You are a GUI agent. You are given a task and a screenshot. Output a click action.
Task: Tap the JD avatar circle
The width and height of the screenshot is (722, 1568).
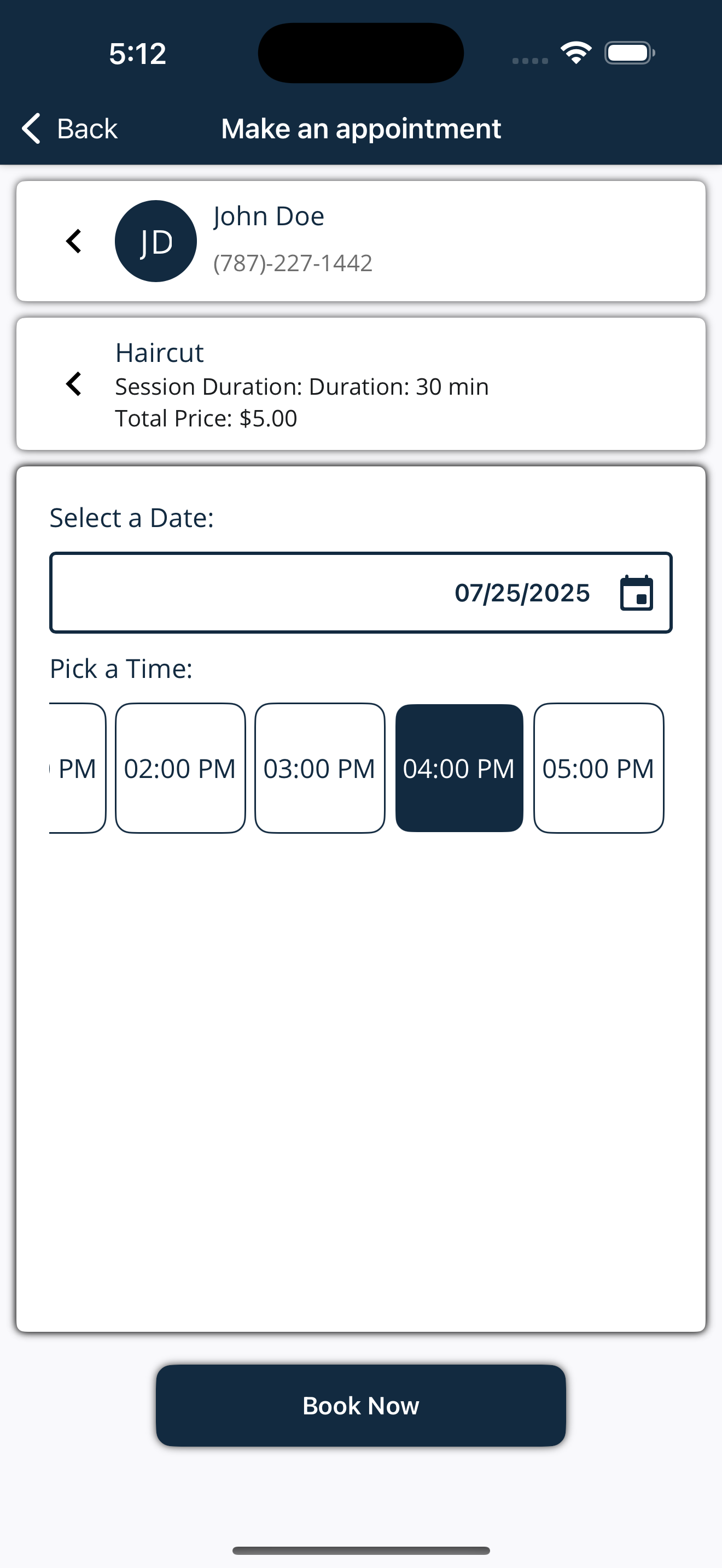[156, 241]
